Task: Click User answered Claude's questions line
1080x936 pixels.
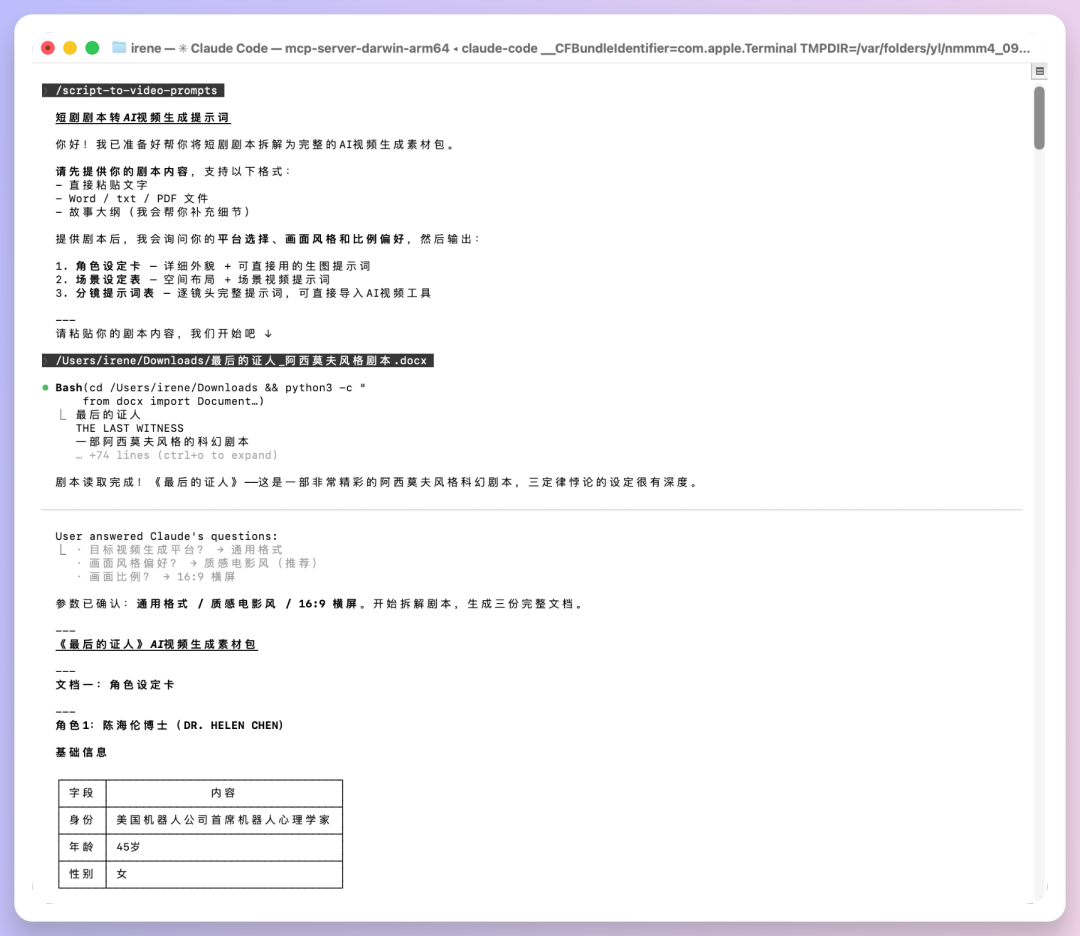Action: click(x=167, y=537)
